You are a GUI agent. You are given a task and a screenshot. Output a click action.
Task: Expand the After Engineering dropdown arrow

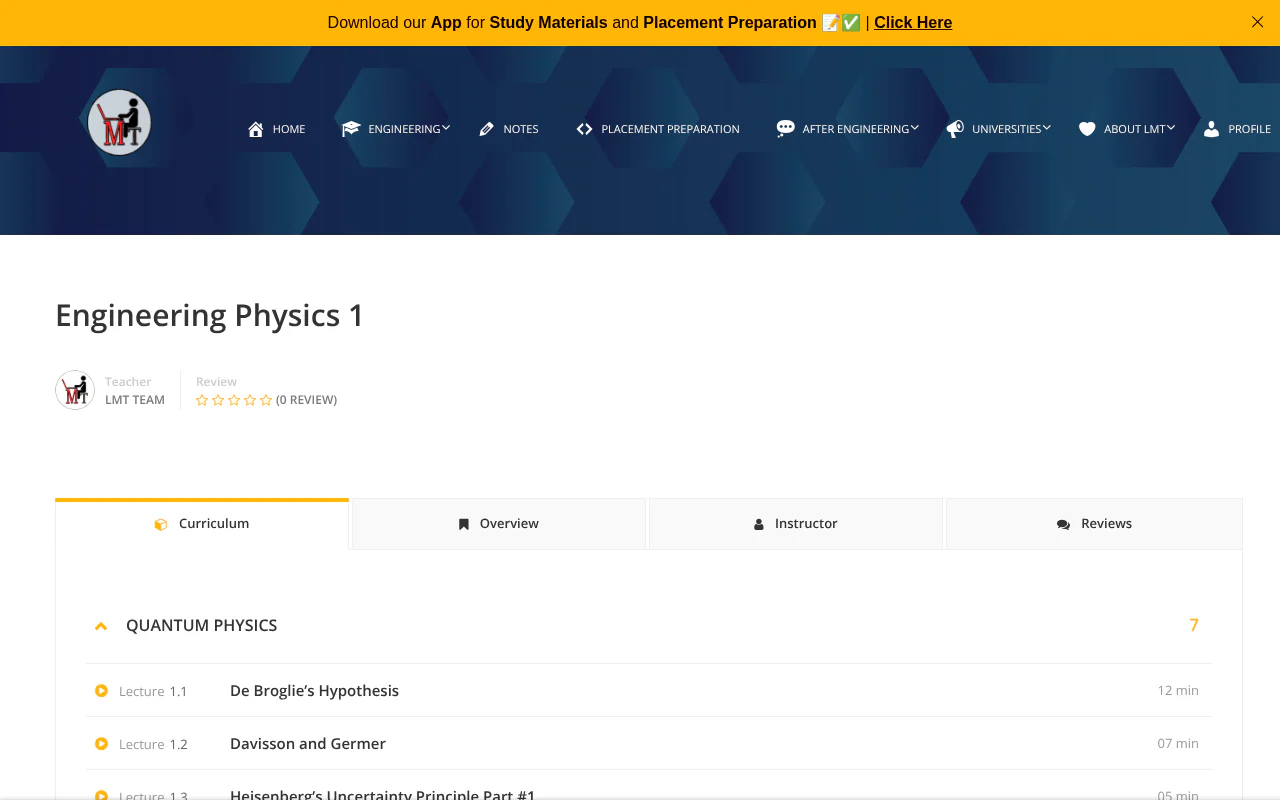[915, 128]
